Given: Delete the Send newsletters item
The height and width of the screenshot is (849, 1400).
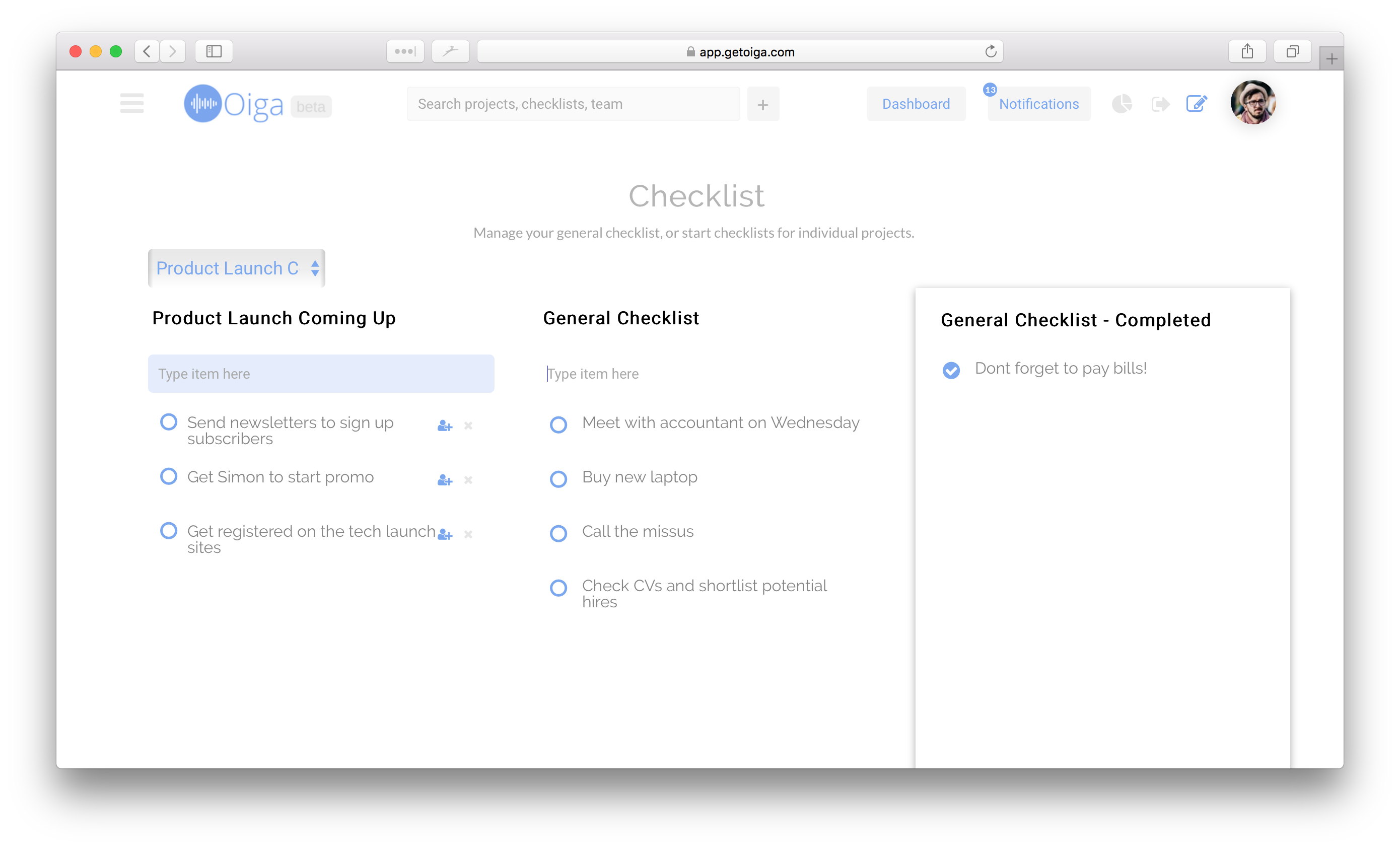Looking at the screenshot, I should pyautogui.click(x=468, y=426).
